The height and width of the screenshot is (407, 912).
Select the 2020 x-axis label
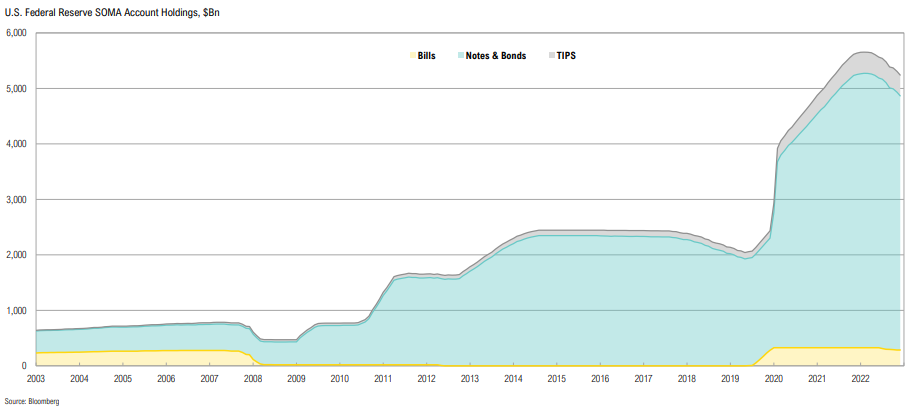pyautogui.click(x=774, y=380)
